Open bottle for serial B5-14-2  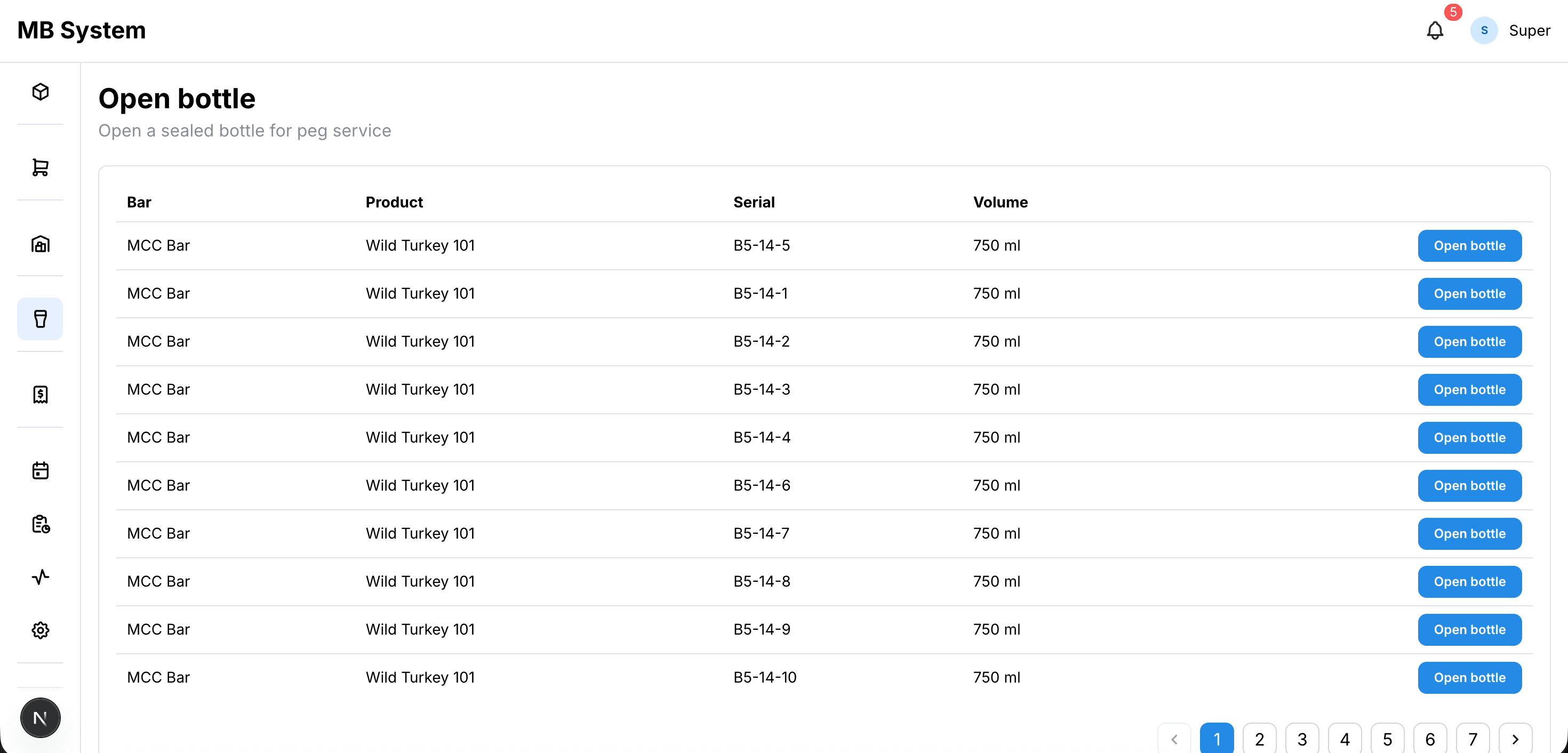[1469, 342]
